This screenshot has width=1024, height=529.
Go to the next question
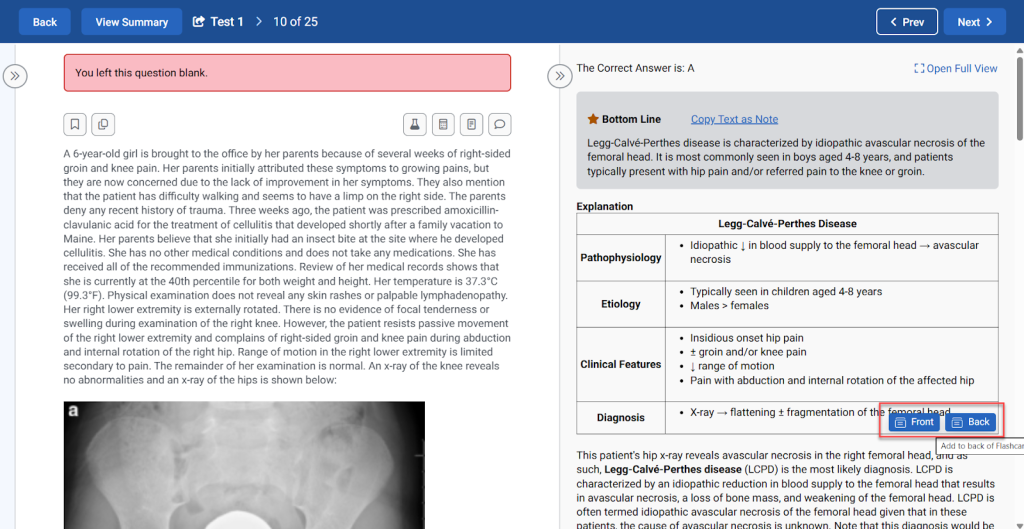pyautogui.click(x=974, y=22)
